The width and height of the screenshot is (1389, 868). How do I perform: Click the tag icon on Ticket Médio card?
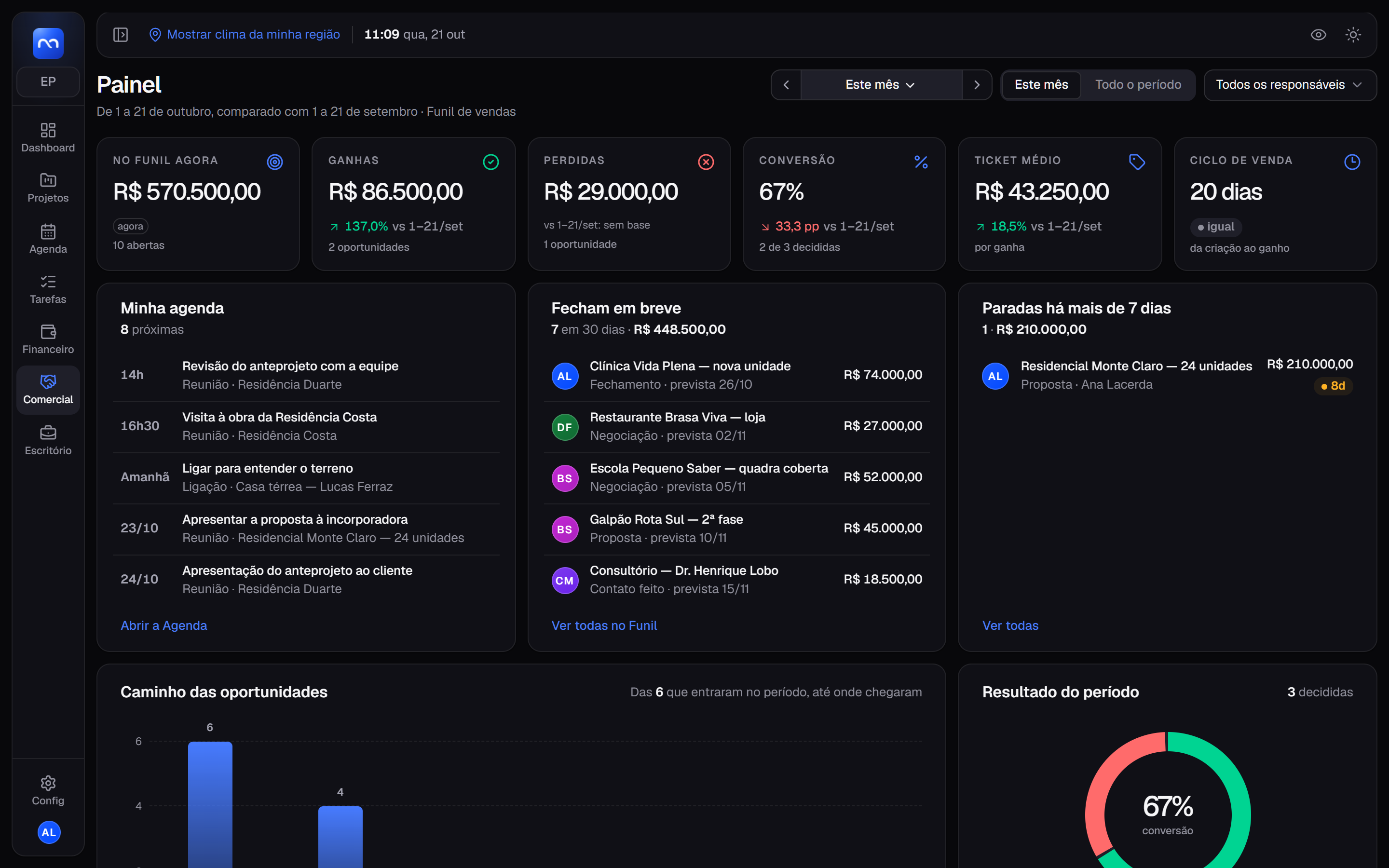[x=1137, y=162]
